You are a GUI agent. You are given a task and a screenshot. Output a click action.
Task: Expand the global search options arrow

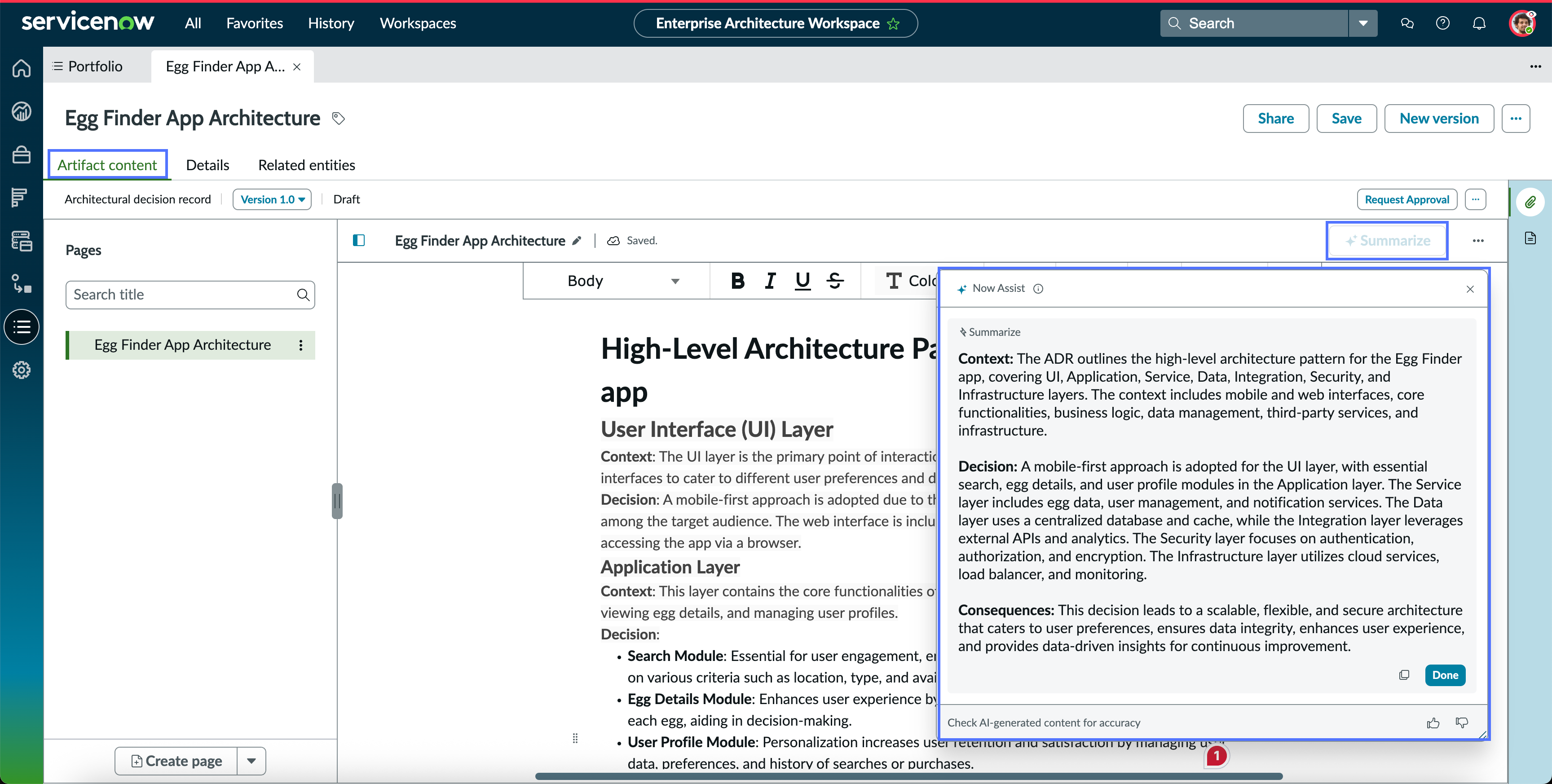(1363, 23)
